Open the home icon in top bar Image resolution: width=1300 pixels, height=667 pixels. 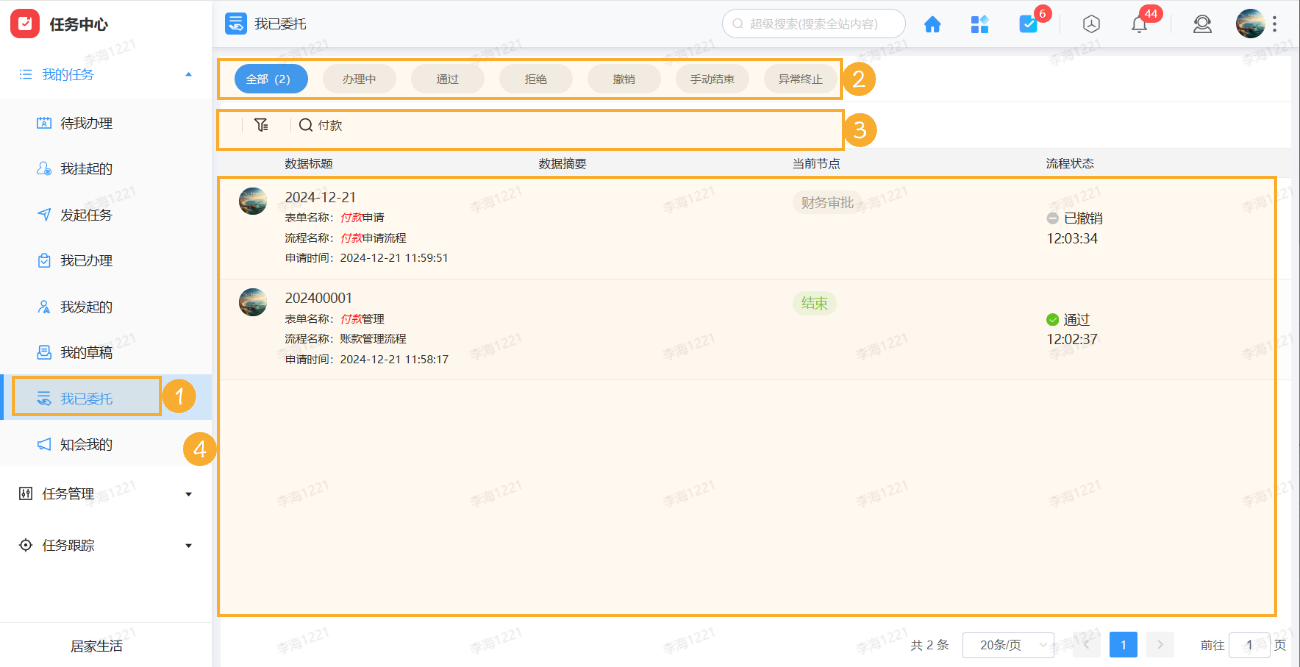(x=931, y=23)
